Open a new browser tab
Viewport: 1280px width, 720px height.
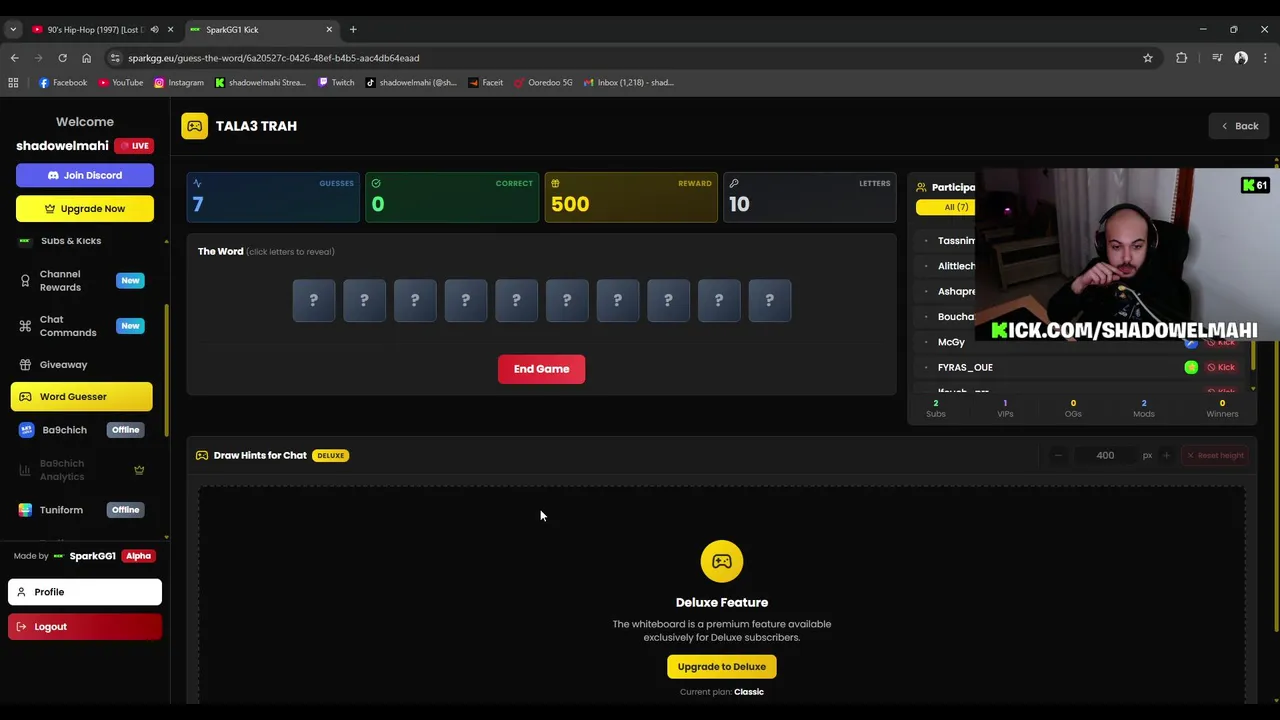click(353, 30)
